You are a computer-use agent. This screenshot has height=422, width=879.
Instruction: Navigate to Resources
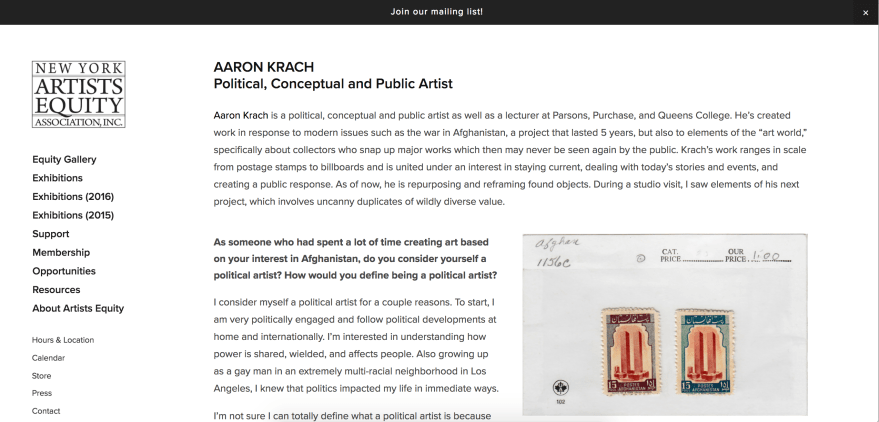56,290
